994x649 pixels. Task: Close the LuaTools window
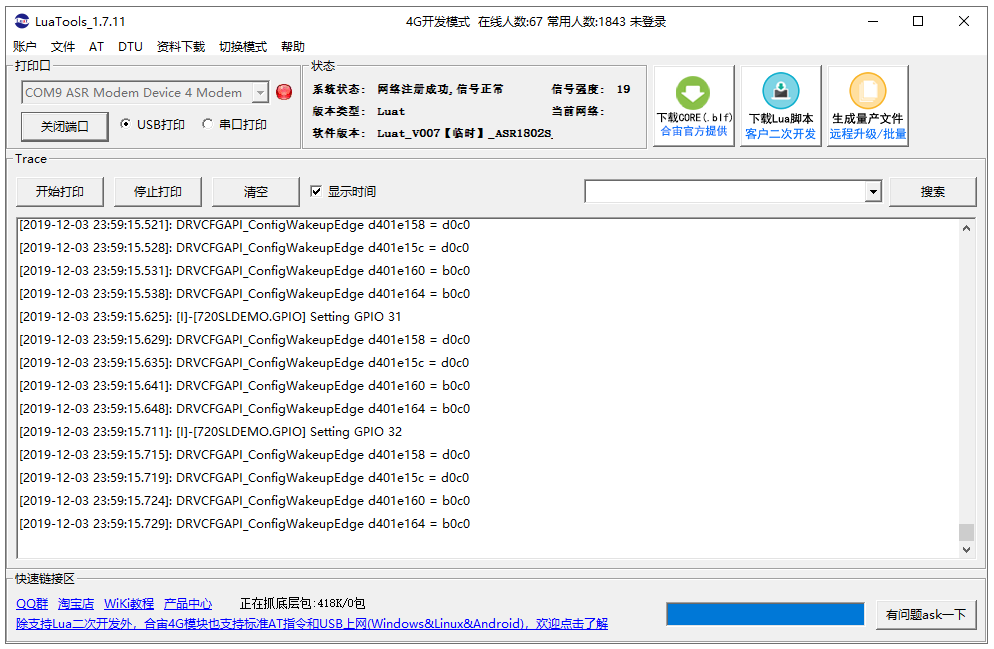(x=964, y=22)
